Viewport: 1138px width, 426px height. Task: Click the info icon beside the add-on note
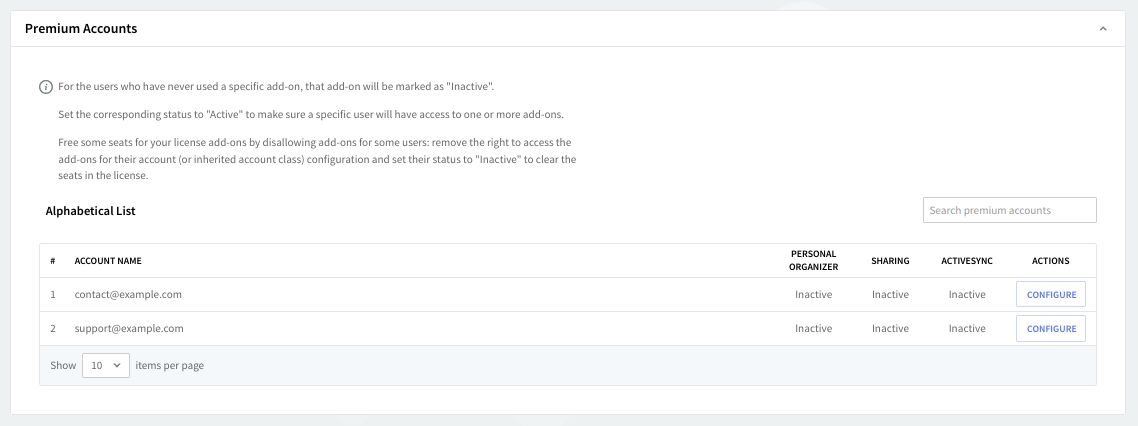point(46,87)
